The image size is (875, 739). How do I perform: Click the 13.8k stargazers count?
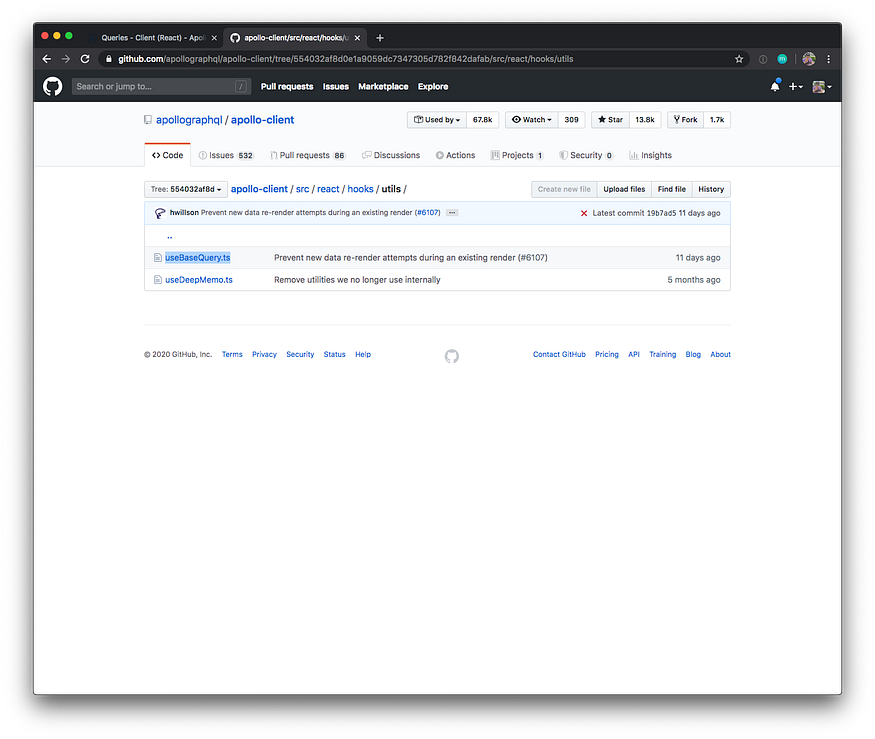click(x=645, y=119)
